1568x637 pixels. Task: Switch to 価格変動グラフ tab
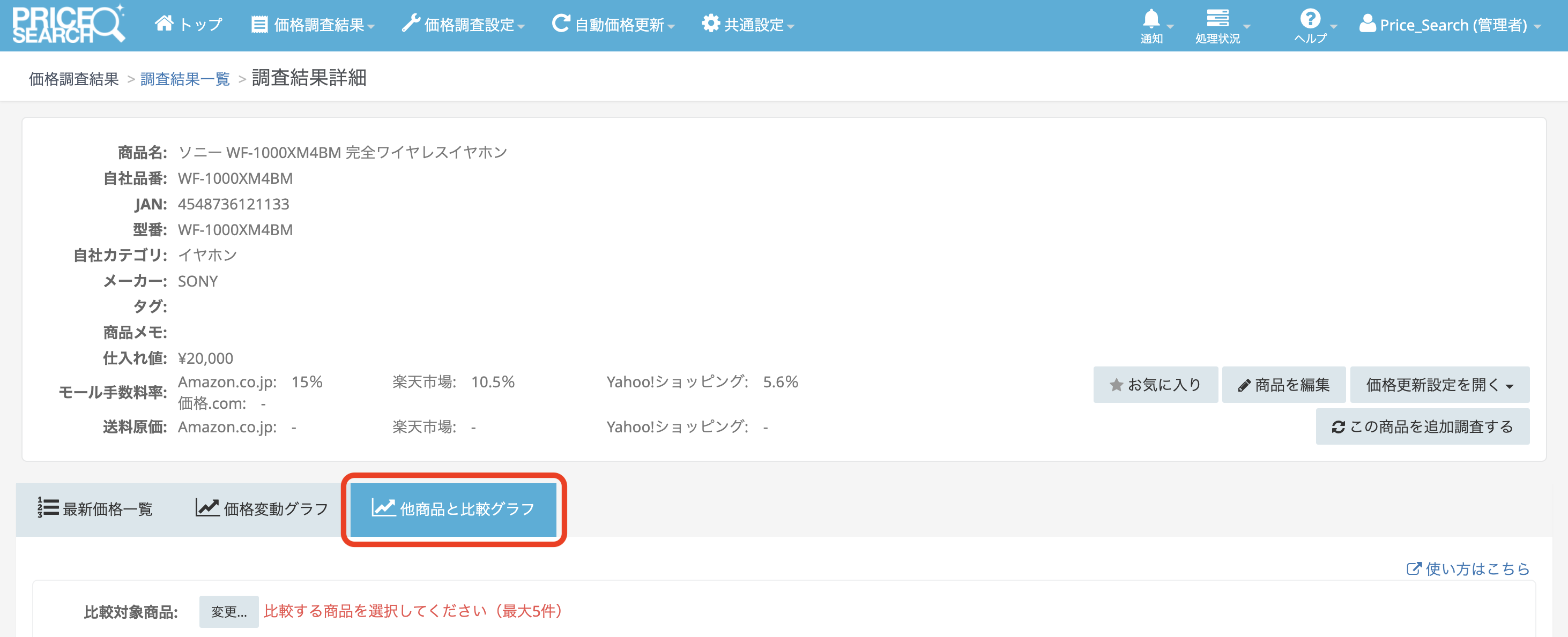(x=262, y=508)
